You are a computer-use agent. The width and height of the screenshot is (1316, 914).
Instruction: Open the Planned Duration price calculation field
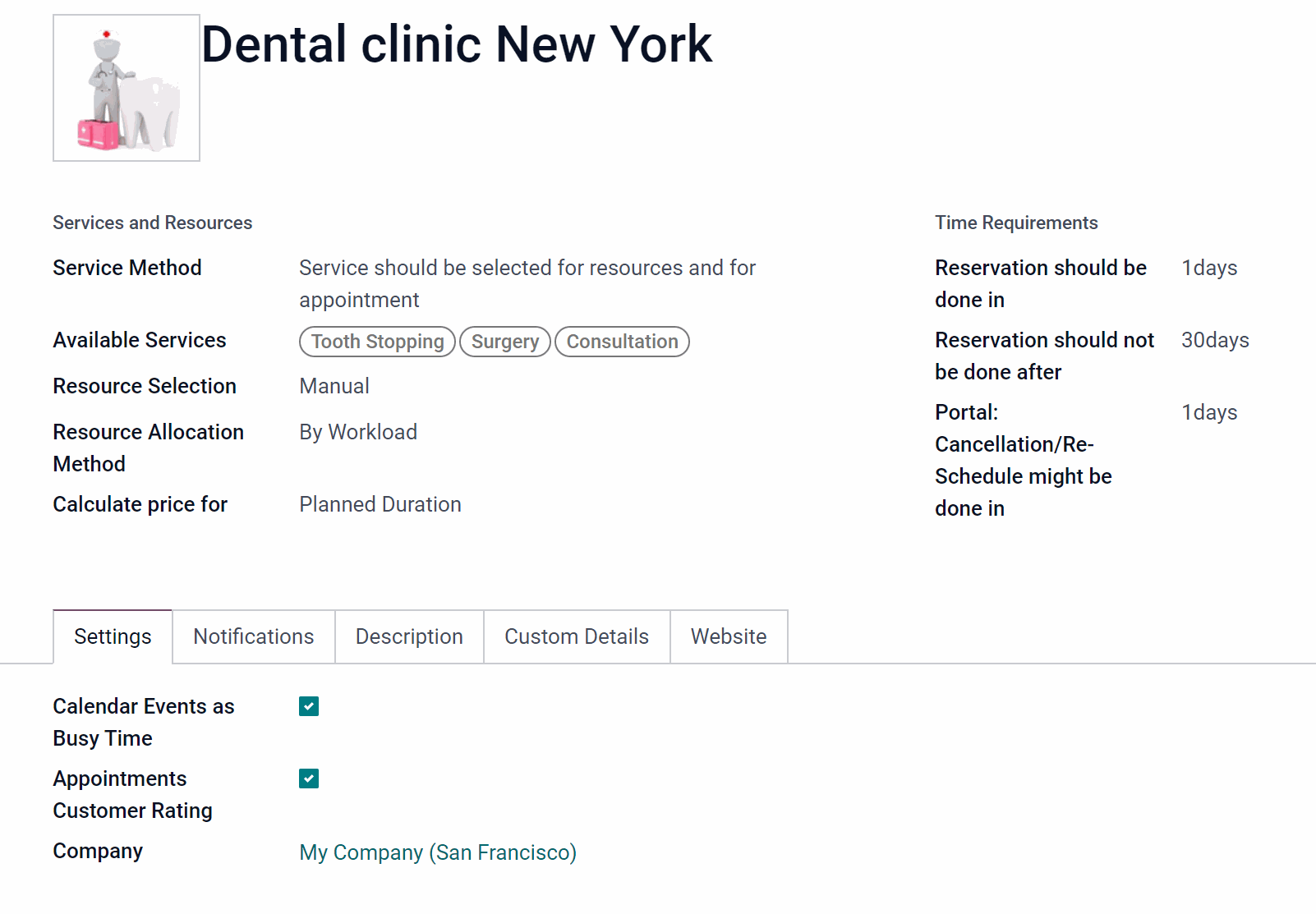pyautogui.click(x=380, y=504)
